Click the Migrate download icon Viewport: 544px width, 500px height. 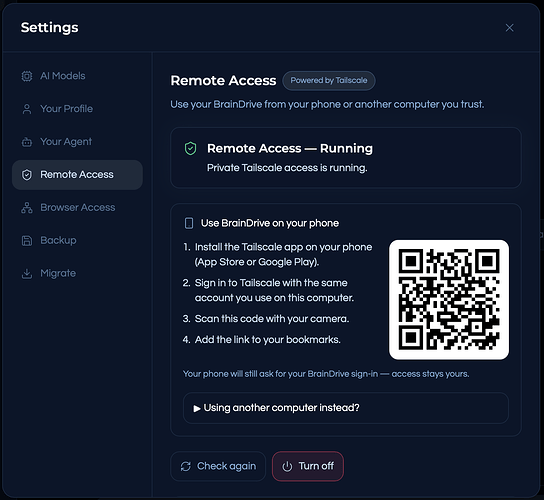coord(27,273)
